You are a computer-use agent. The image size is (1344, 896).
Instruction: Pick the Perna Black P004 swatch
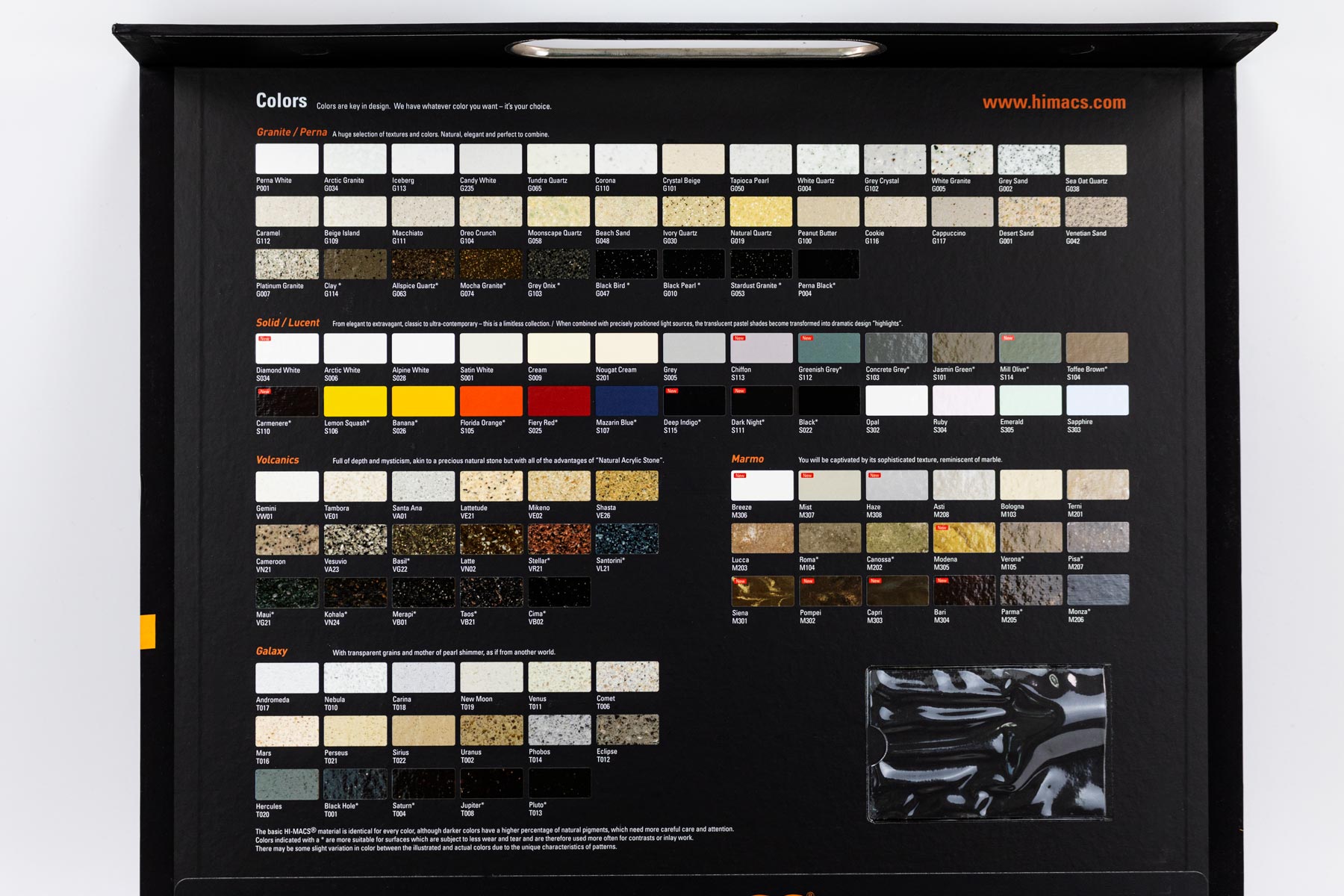[828, 264]
